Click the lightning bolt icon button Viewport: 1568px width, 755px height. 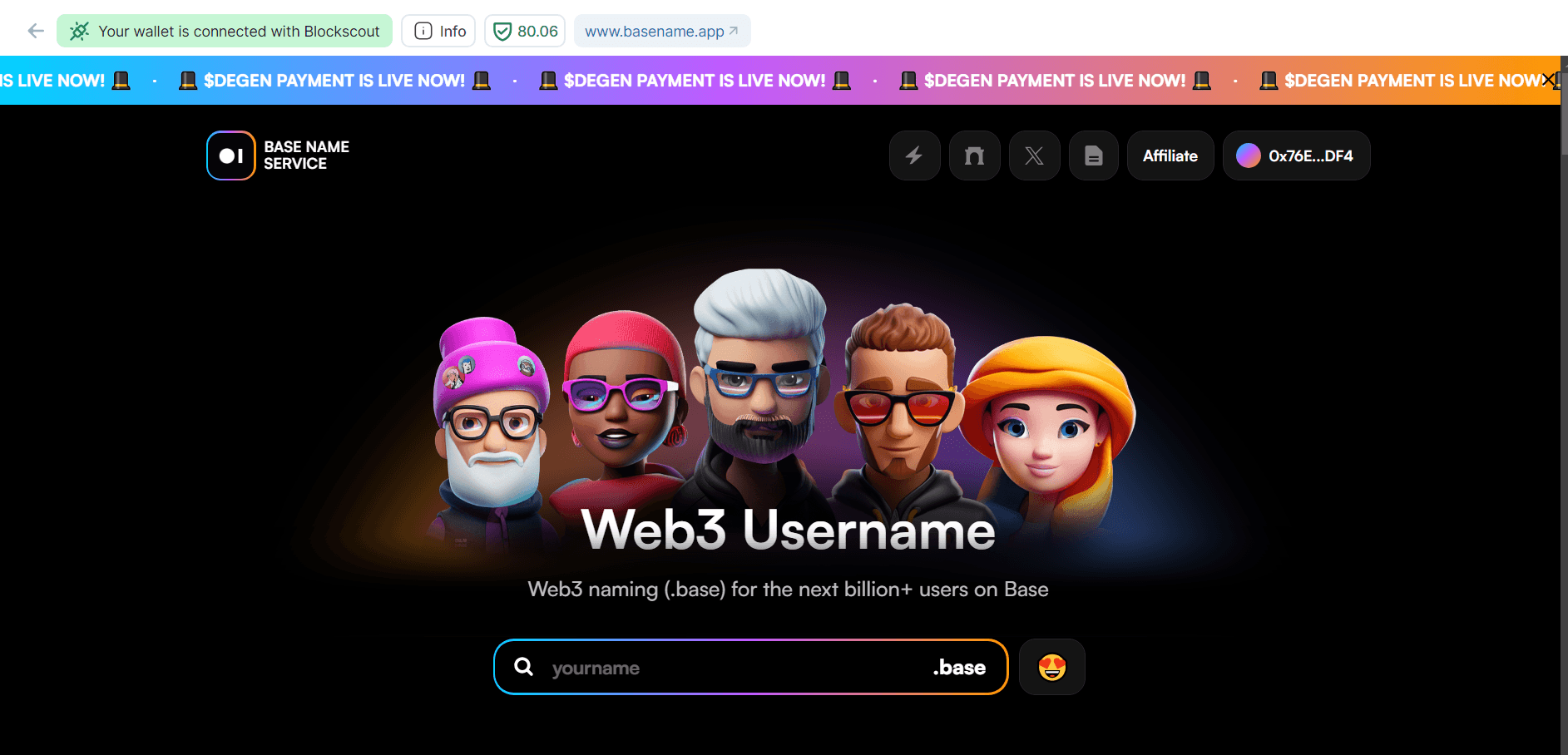[x=914, y=155]
